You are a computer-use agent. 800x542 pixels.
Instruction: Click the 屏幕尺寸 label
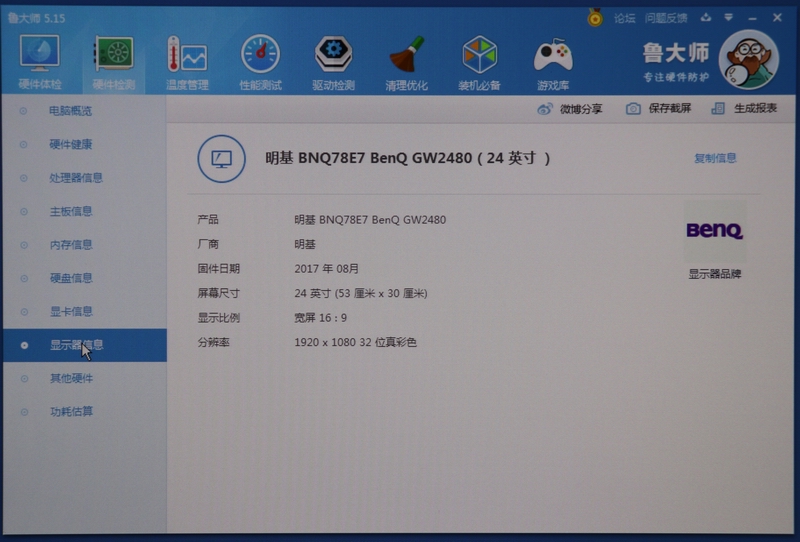point(218,293)
